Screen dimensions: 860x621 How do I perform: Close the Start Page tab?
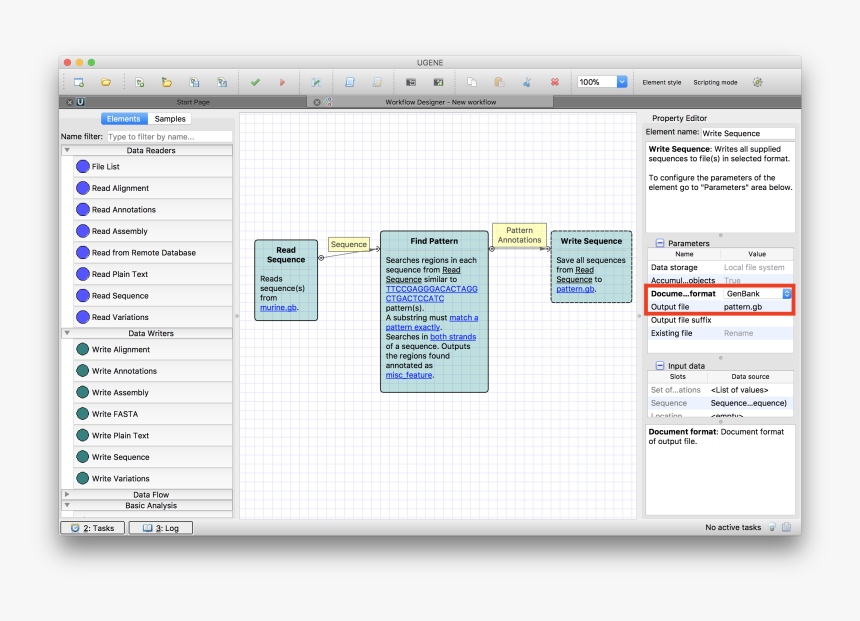[x=70, y=102]
